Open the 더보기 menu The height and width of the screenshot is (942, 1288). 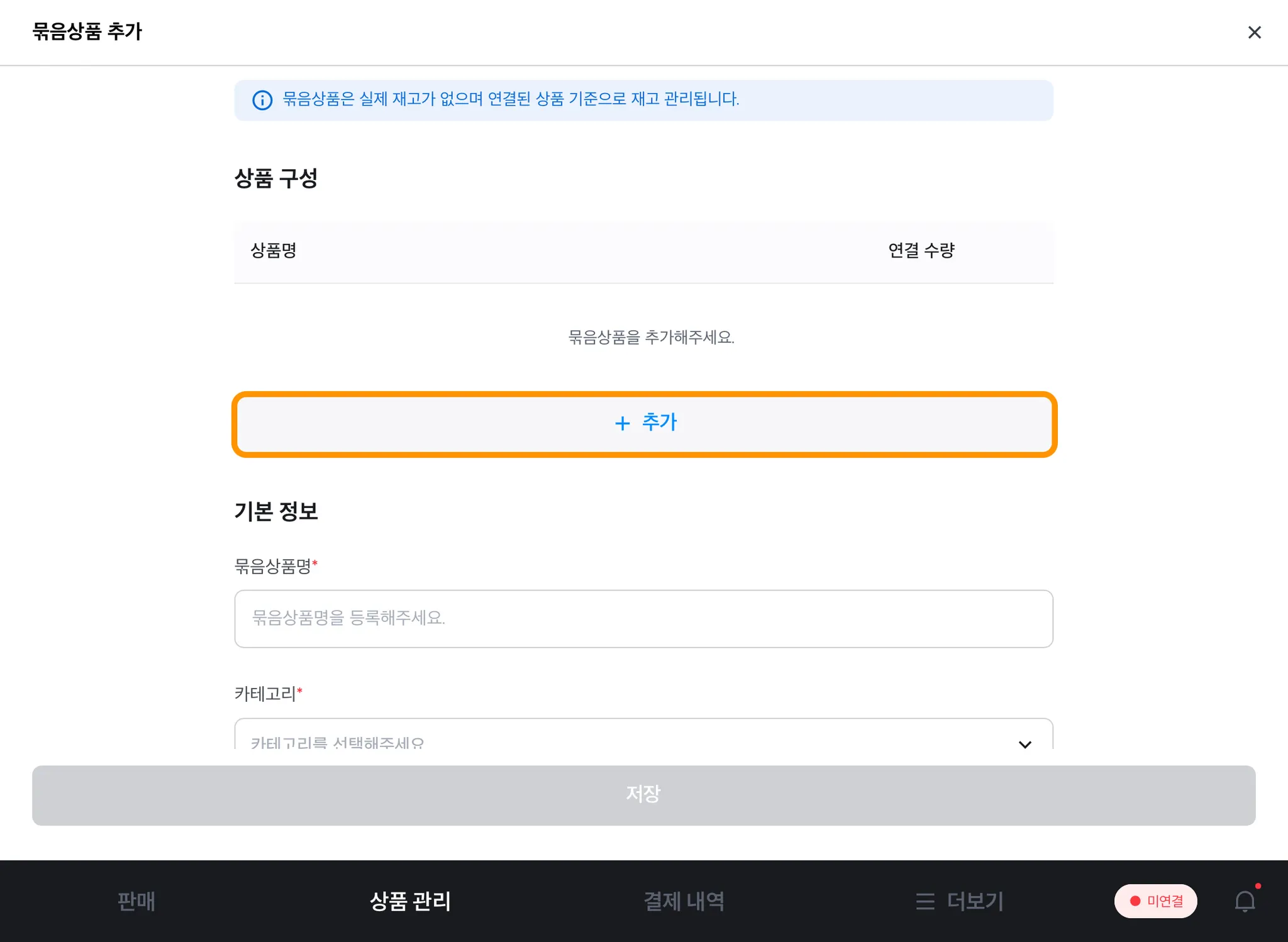tap(975, 901)
